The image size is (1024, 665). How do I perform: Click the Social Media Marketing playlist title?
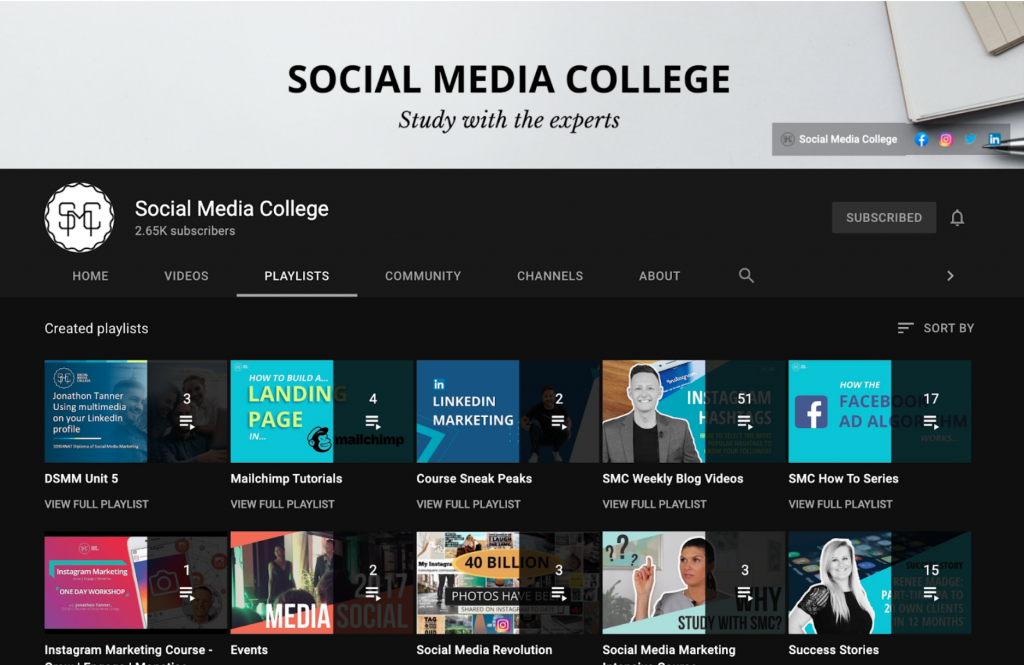pos(669,654)
